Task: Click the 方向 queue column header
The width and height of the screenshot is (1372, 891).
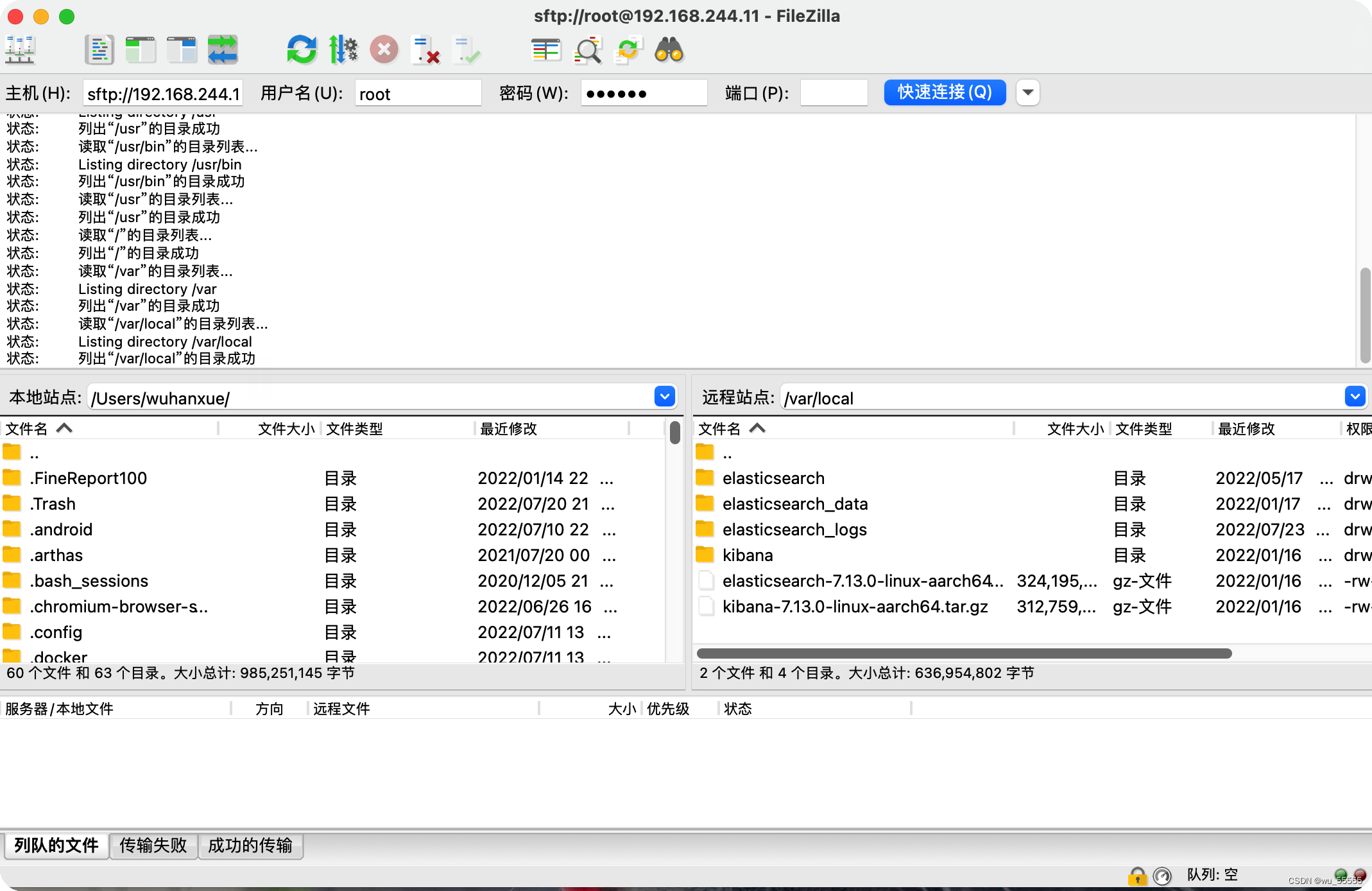Action: [270, 709]
